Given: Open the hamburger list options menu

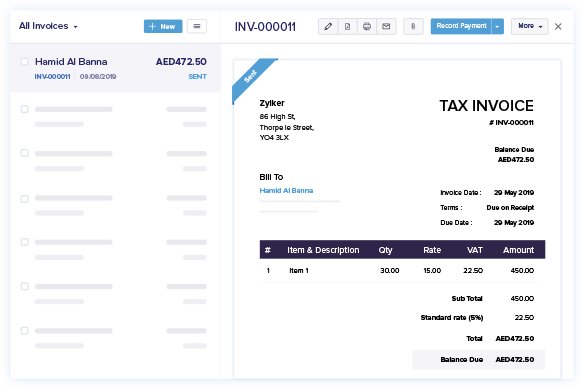Looking at the screenshot, I should coord(197,26).
